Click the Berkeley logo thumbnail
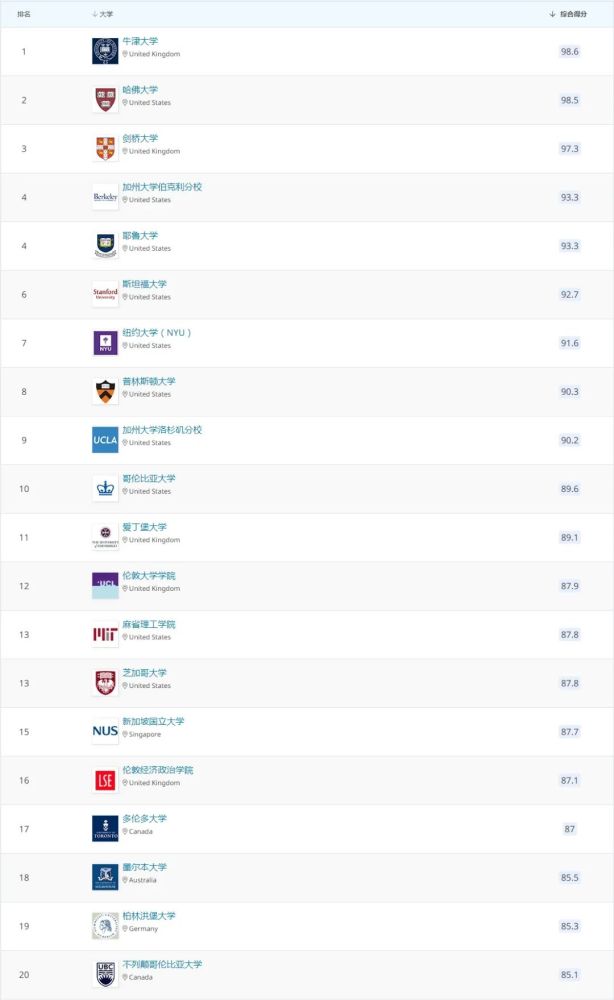This screenshot has width=614, height=1000. coord(105,197)
